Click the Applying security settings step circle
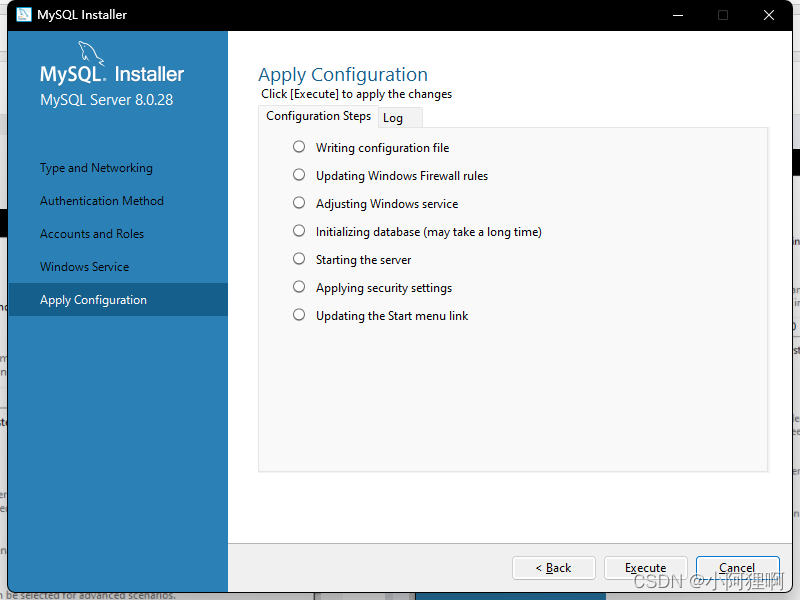The image size is (800, 600). (299, 287)
